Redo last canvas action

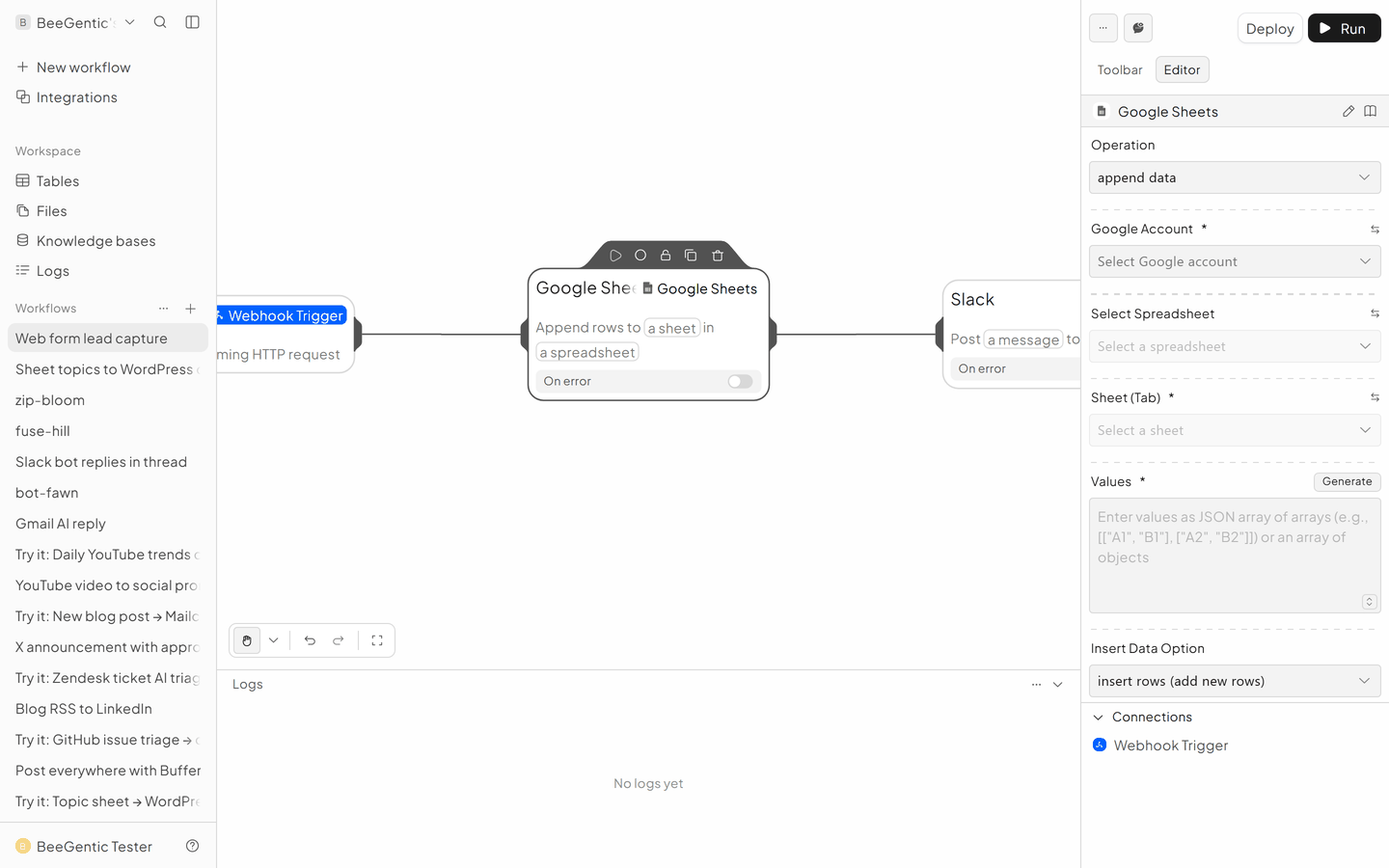pyautogui.click(x=339, y=640)
